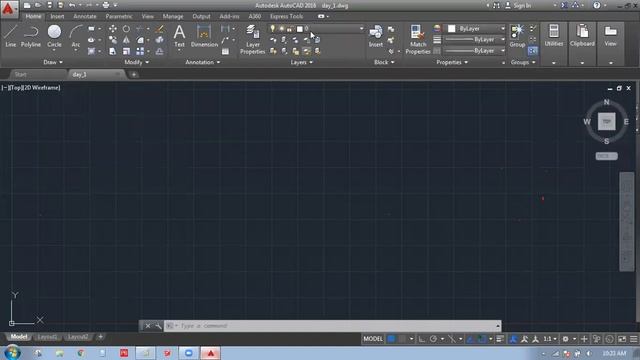
Task: Open the WCS dropdown under ViewCube
Action: [x=607, y=156]
